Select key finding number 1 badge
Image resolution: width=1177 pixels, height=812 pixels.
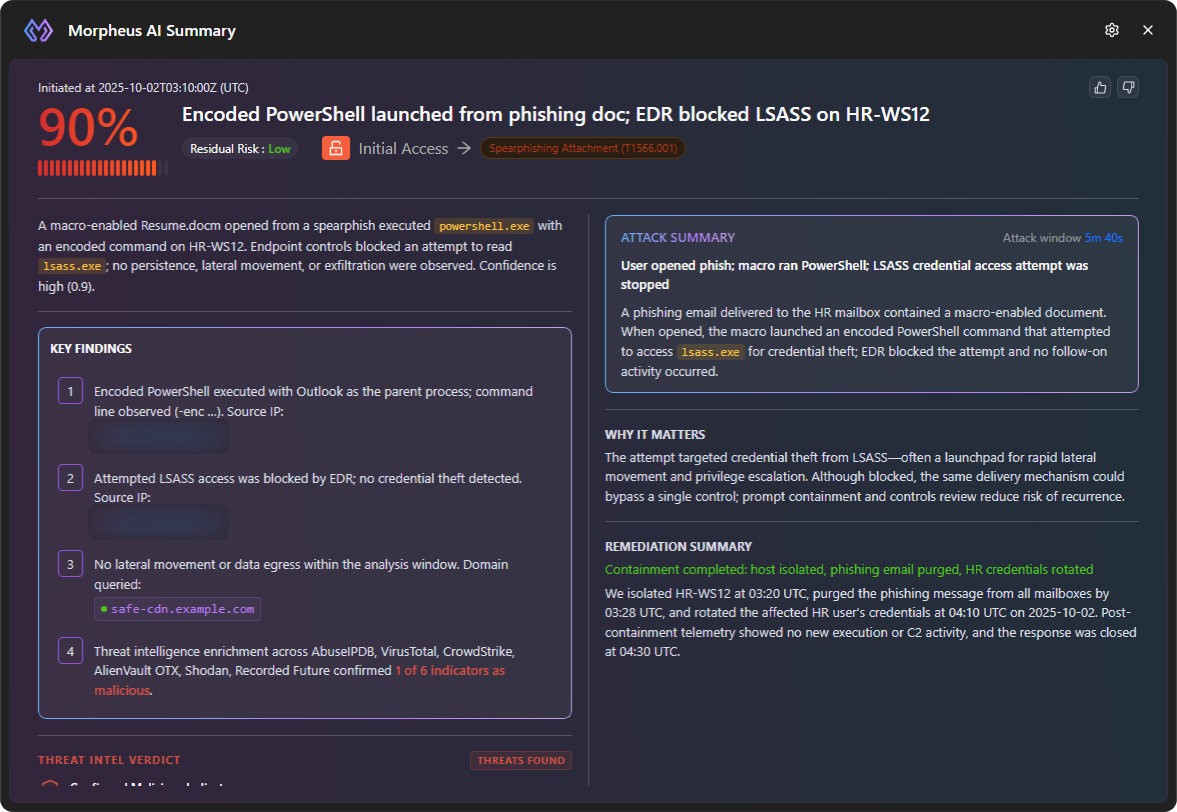tap(71, 391)
